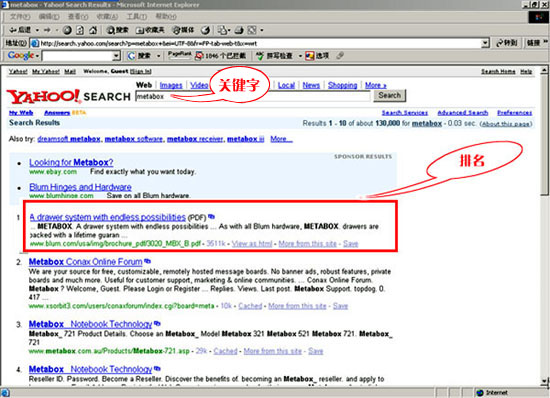
Task: Switch to the Shopping search tab
Action: 342,85
